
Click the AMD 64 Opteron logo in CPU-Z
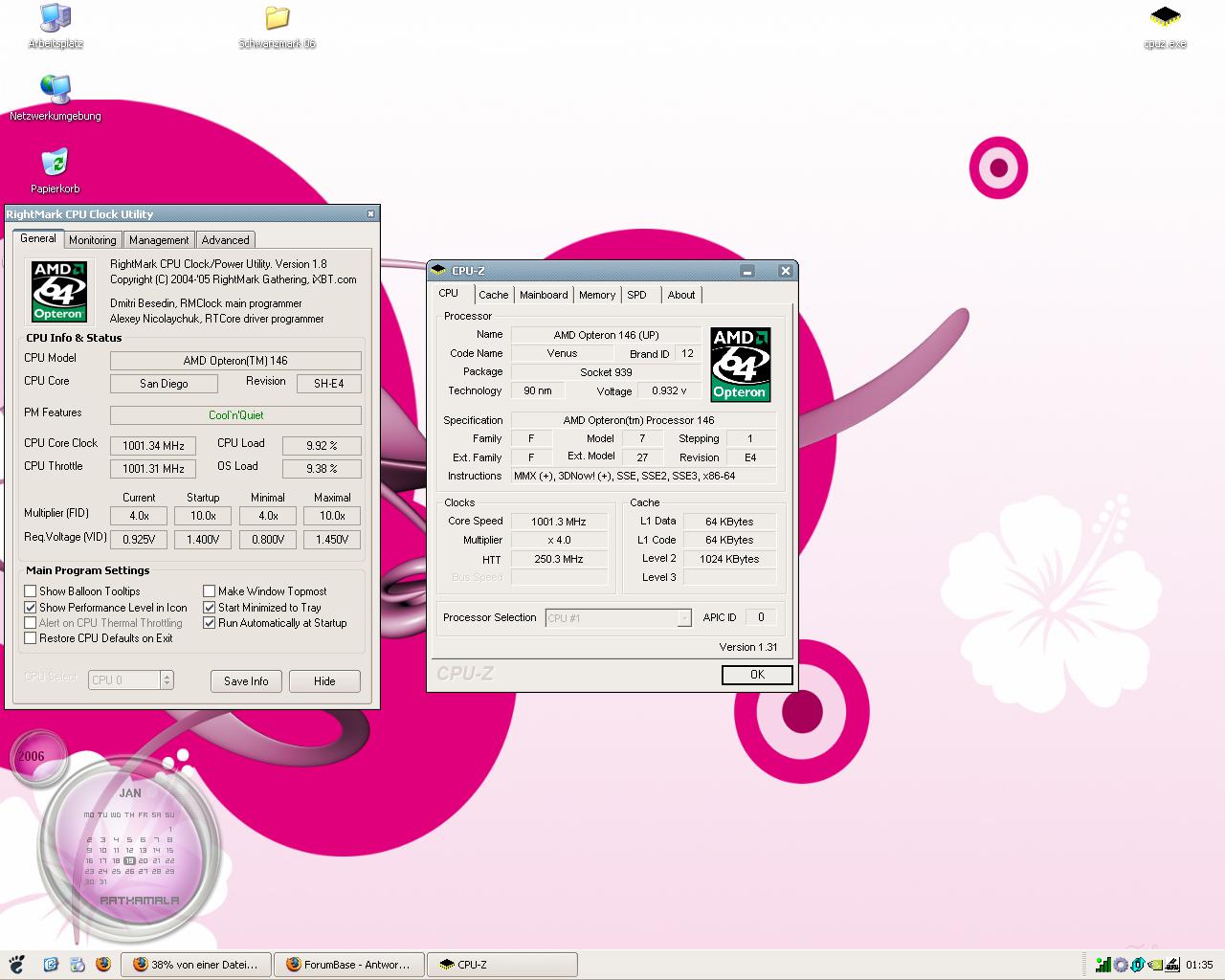[x=740, y=365]
